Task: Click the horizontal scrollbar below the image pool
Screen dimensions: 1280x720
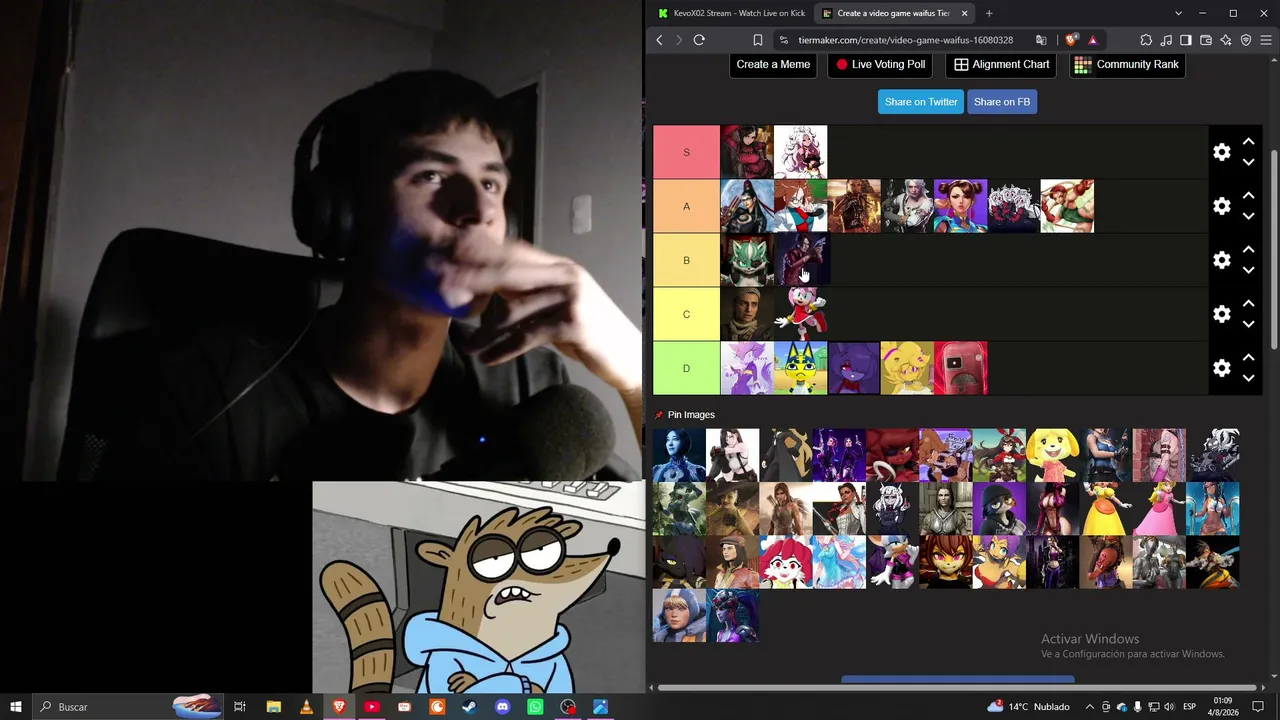Action: click(957, 688)
